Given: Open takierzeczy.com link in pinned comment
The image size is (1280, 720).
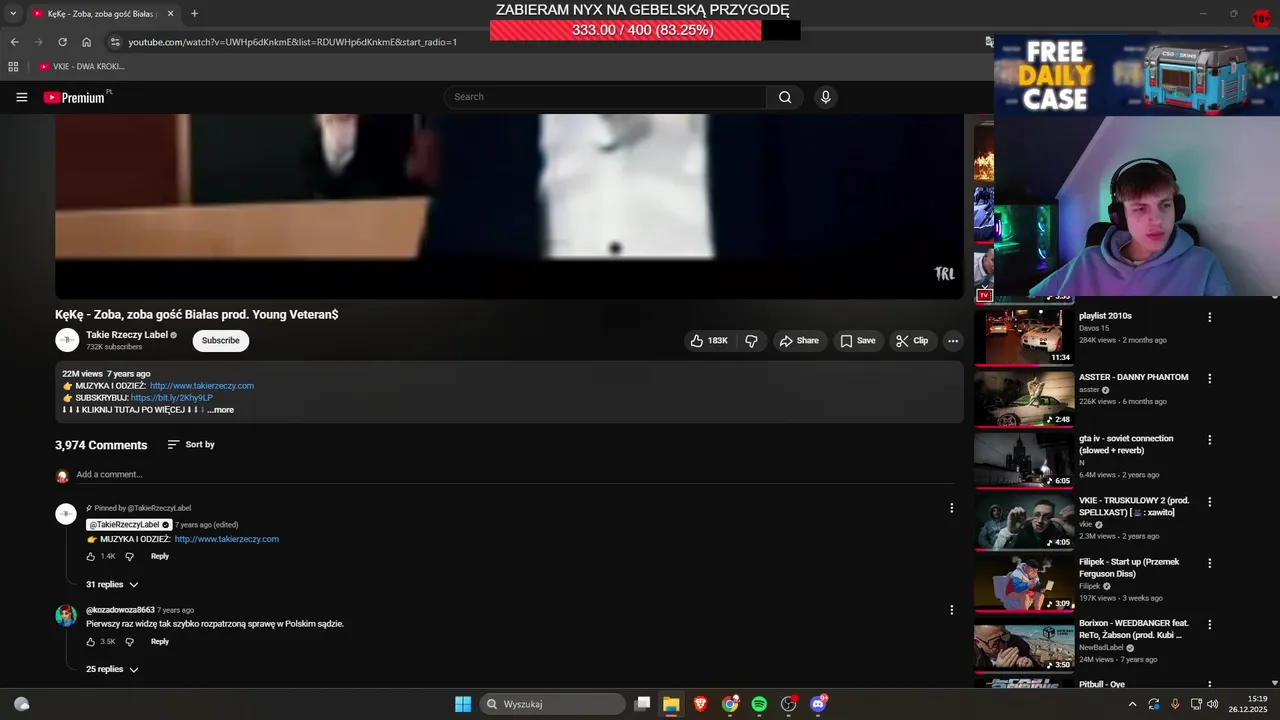Looking at the screenshot, I should point(227,540).
